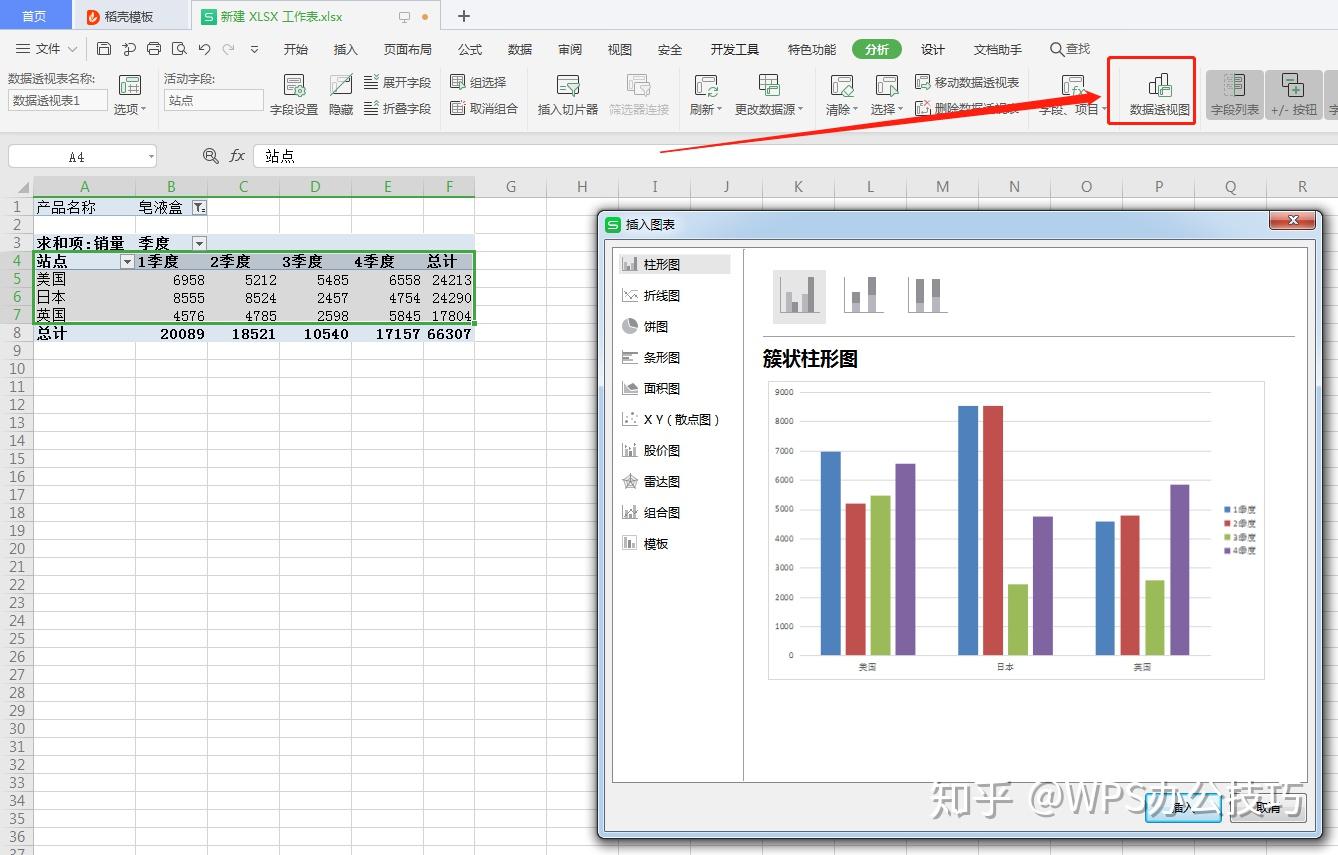Click the Redo arrow icon
The width and height of the screenshot is (1338, 855).
click(x=229, y=49)
